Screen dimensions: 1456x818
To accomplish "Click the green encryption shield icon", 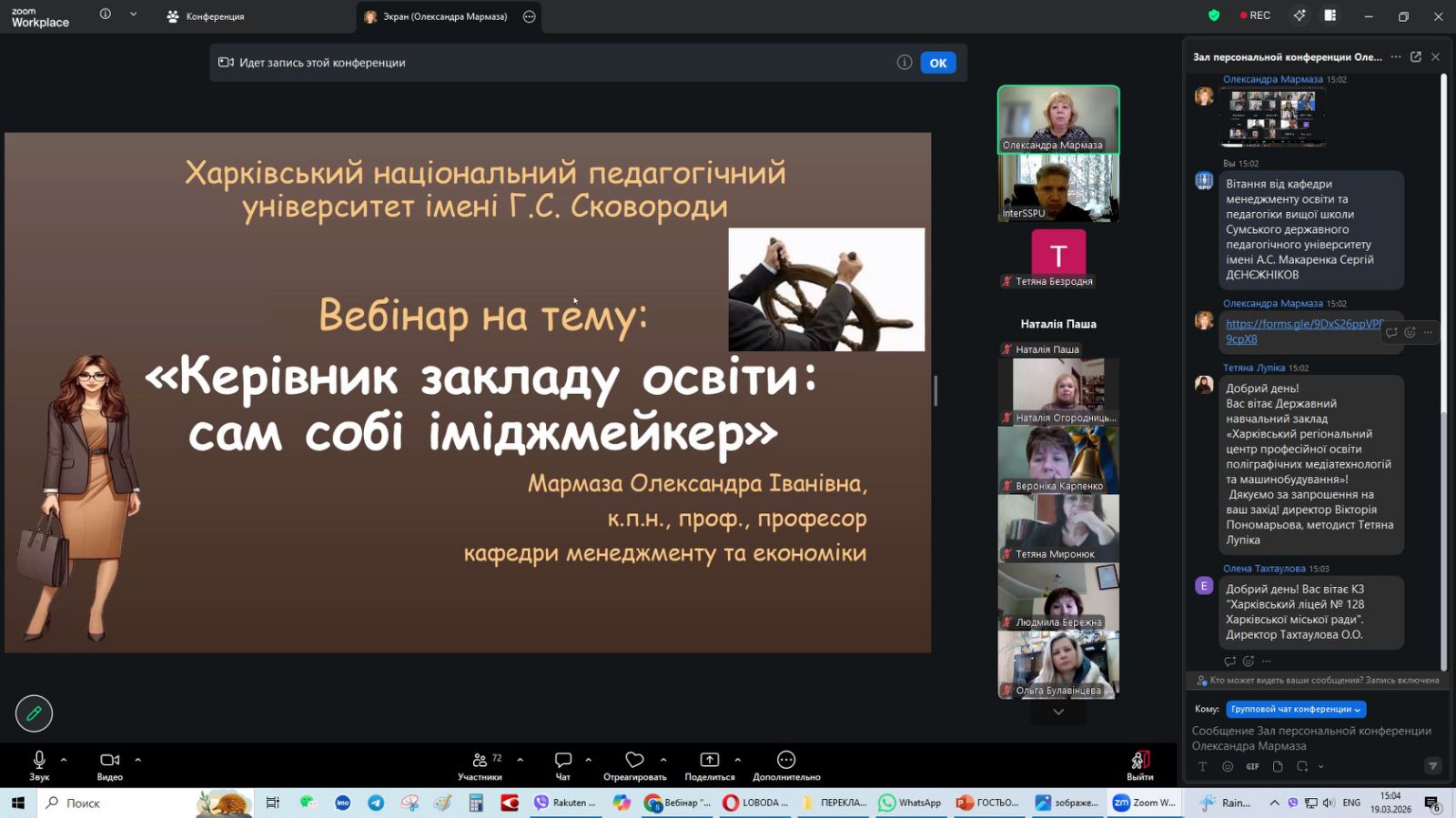I will pos(1214,15).
